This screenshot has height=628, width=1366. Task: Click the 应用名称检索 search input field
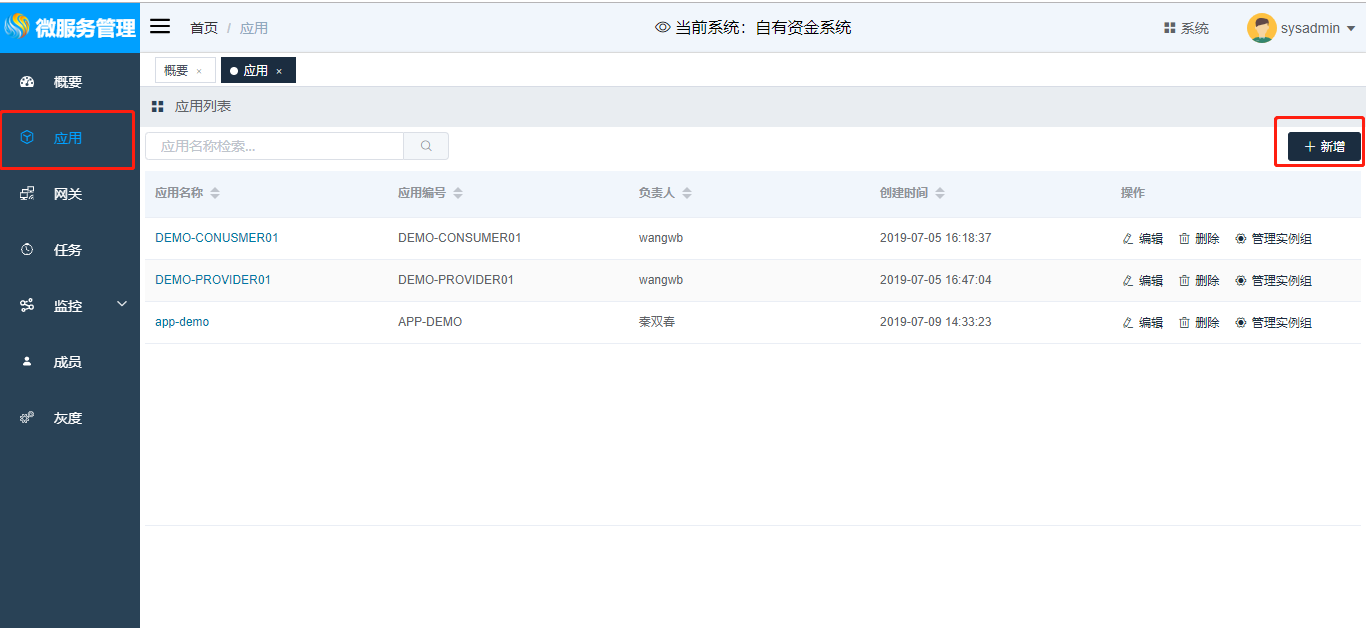[275, 146]
